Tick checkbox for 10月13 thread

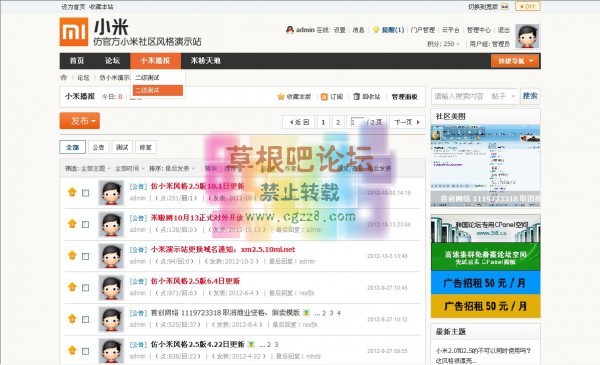tap(86, 225)
